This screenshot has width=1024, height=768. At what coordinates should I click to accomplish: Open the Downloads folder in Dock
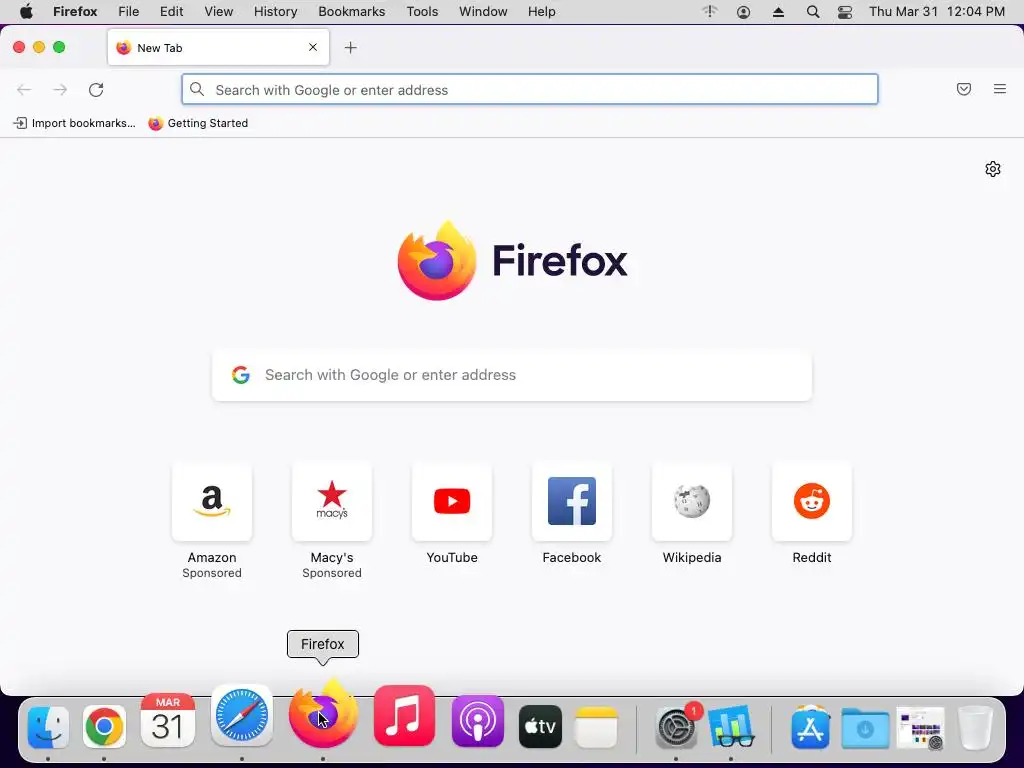865,728
